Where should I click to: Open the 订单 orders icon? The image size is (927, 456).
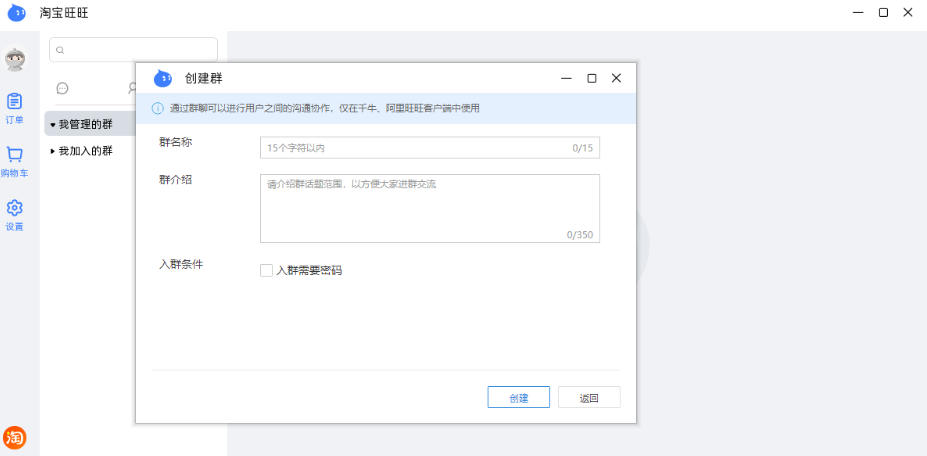click(x=14, y=107)
